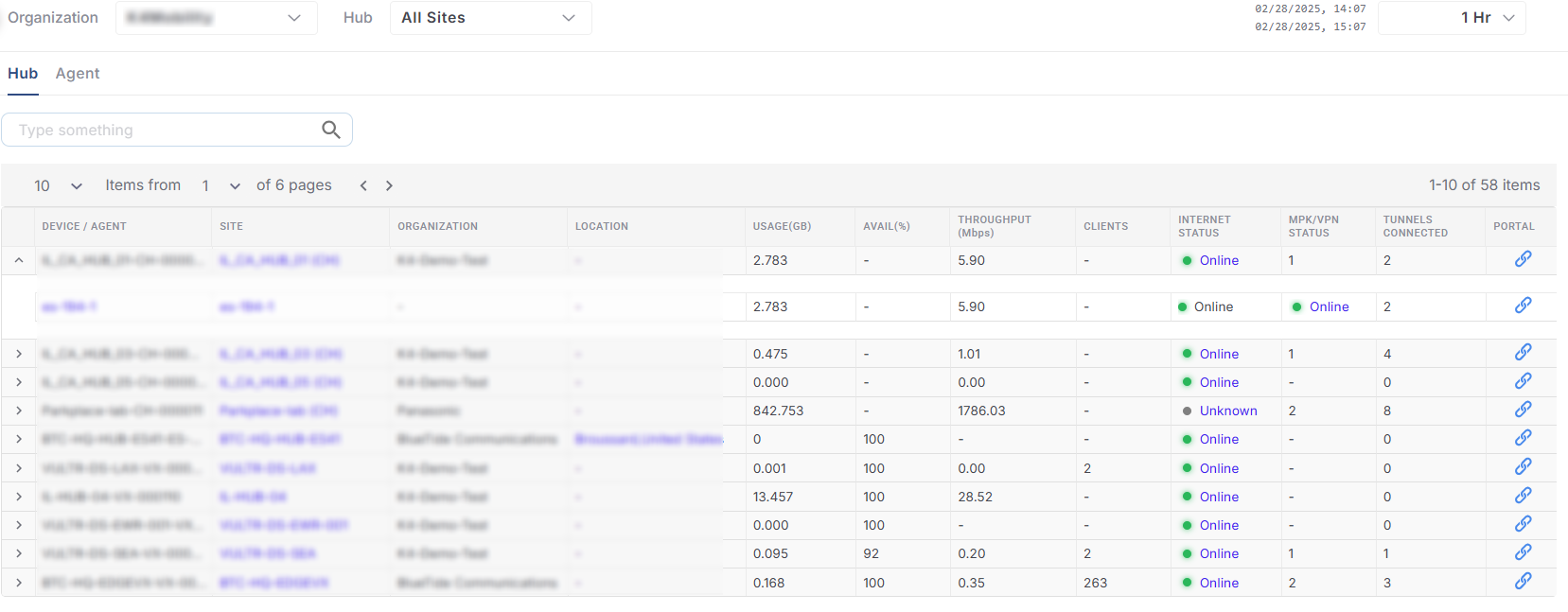1568x612 pixels.
Task: Open portal link for the 92% availability row
Action: pos(1523,552)
